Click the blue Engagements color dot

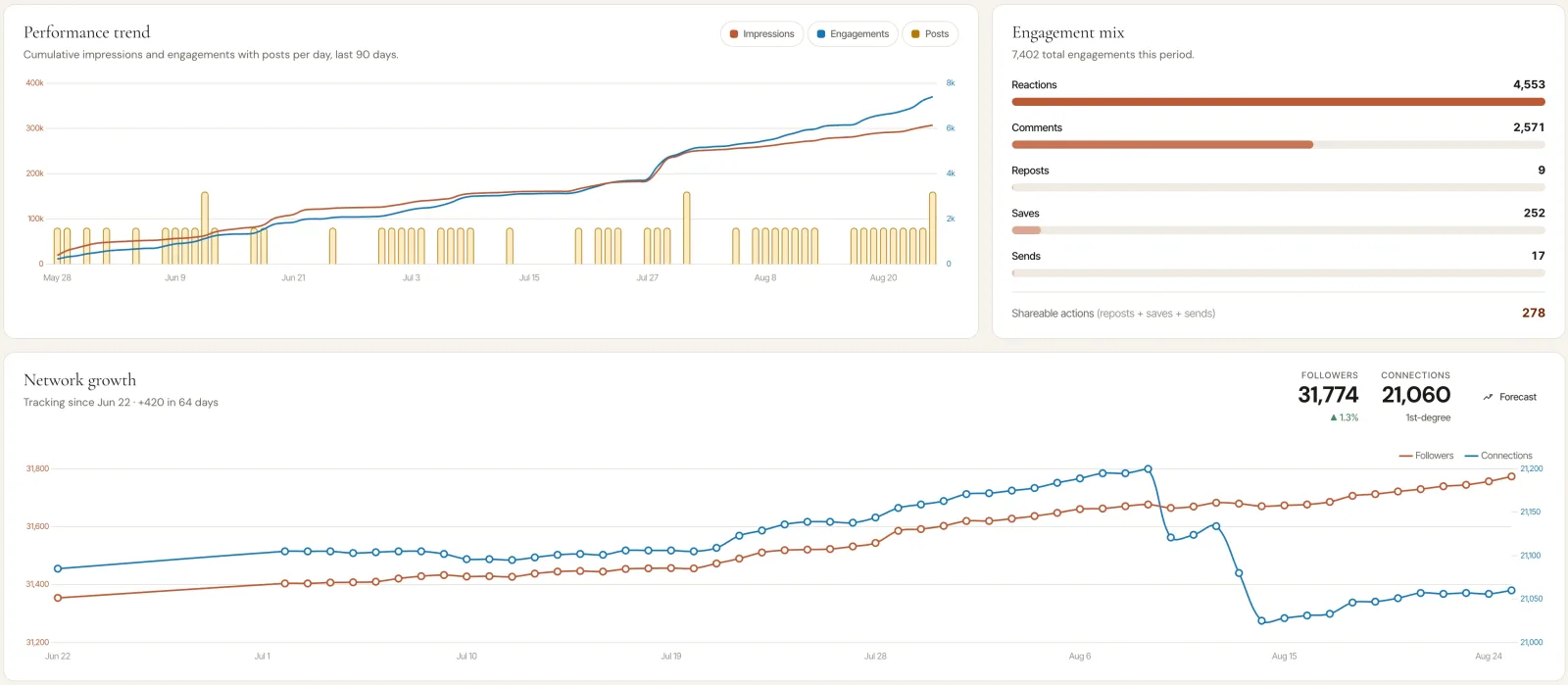click(821, 34)
